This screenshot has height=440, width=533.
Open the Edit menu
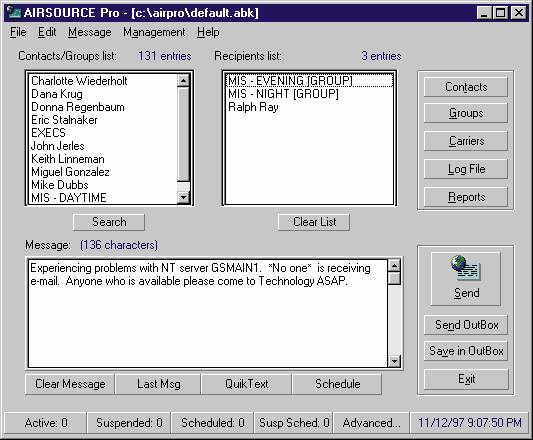[x=47, y=32]
